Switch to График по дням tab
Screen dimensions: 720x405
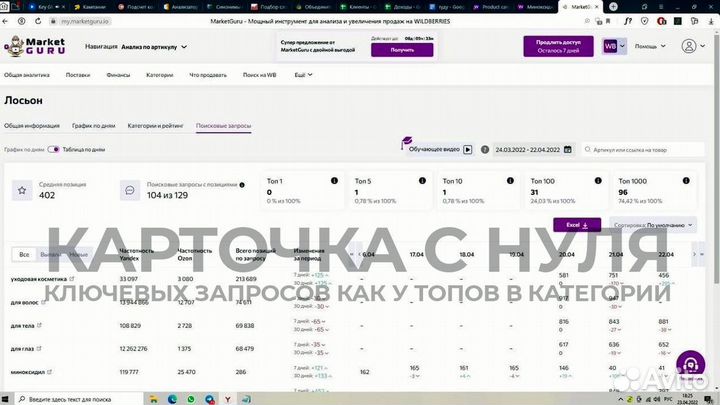coord(94,125)
